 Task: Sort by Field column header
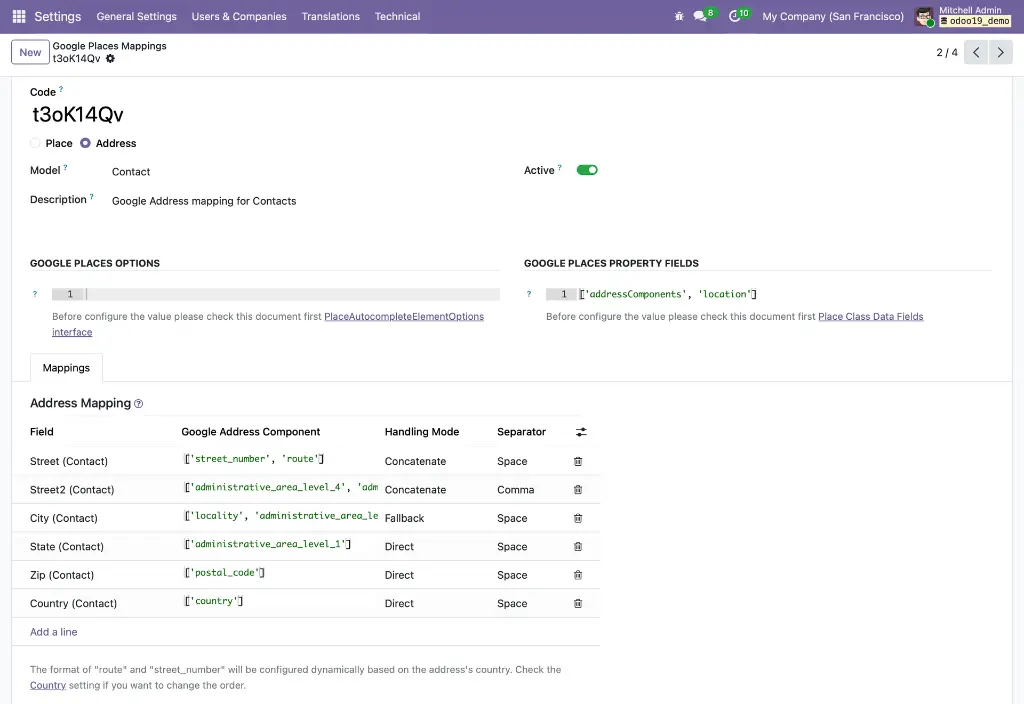(42, 432)
